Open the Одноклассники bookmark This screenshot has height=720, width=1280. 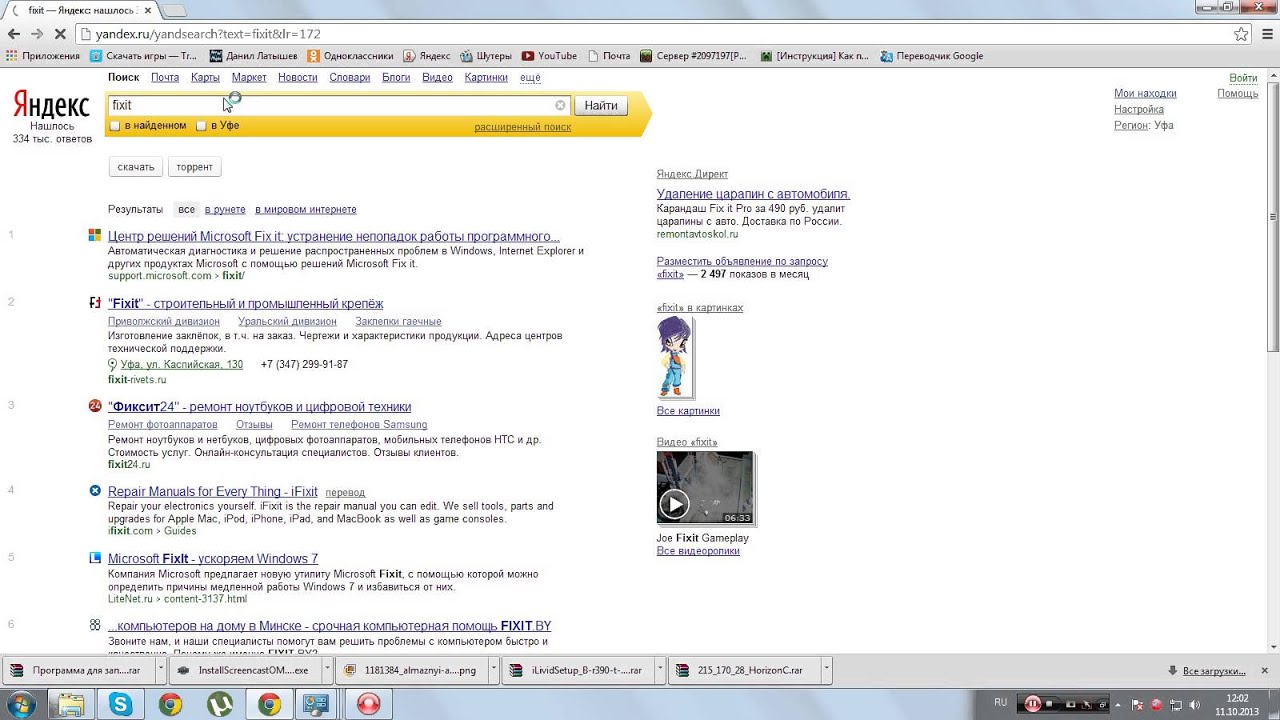coord(350,56)
